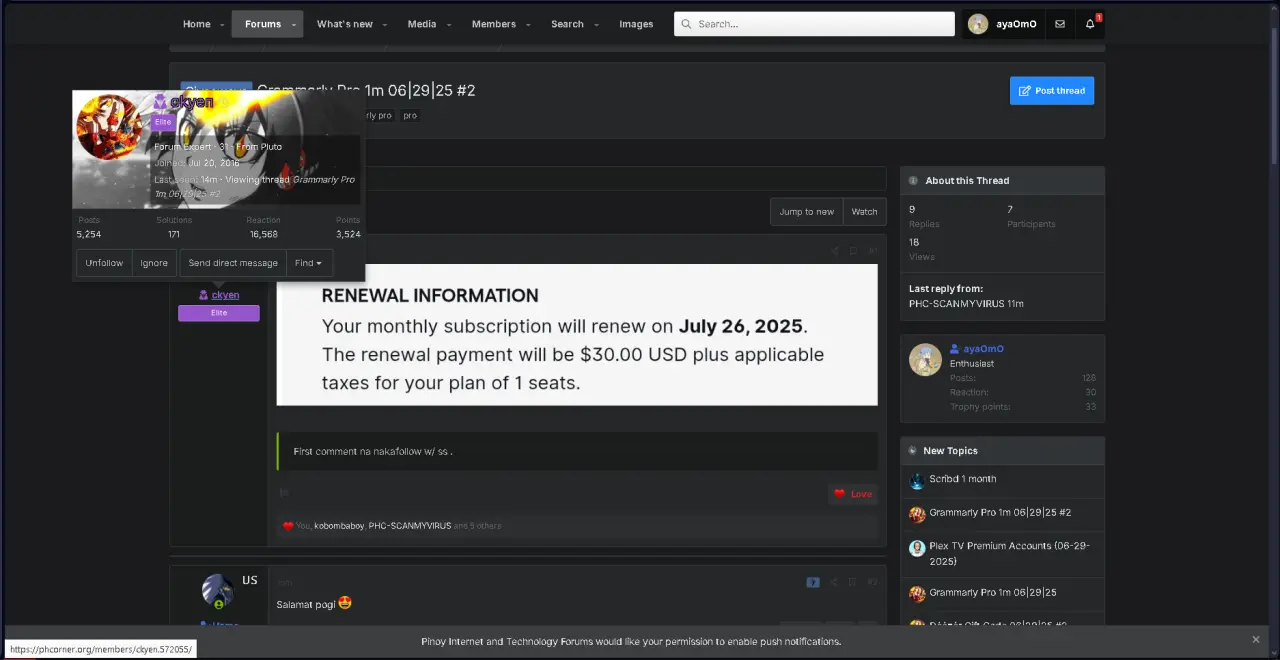Screen dimensions: 1280x660
Task: Click the bookmark icon on the second post
Action: click(853, 582)
